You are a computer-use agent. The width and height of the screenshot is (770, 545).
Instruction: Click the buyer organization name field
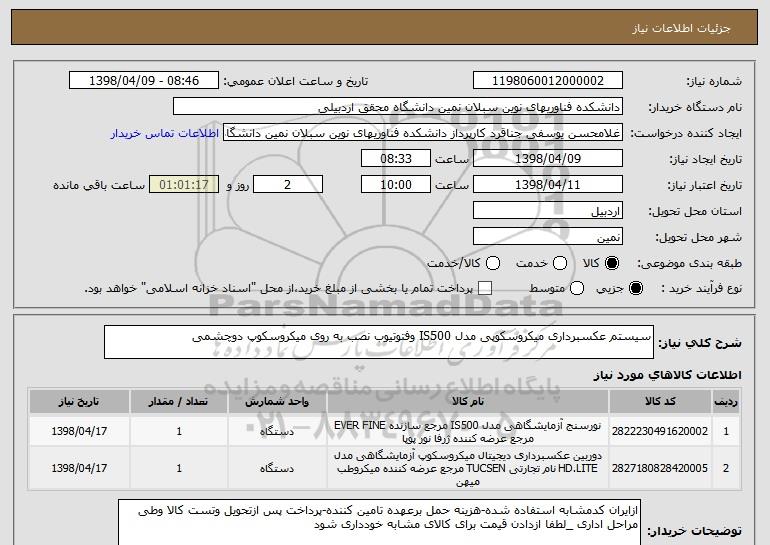tap(398, 107)
